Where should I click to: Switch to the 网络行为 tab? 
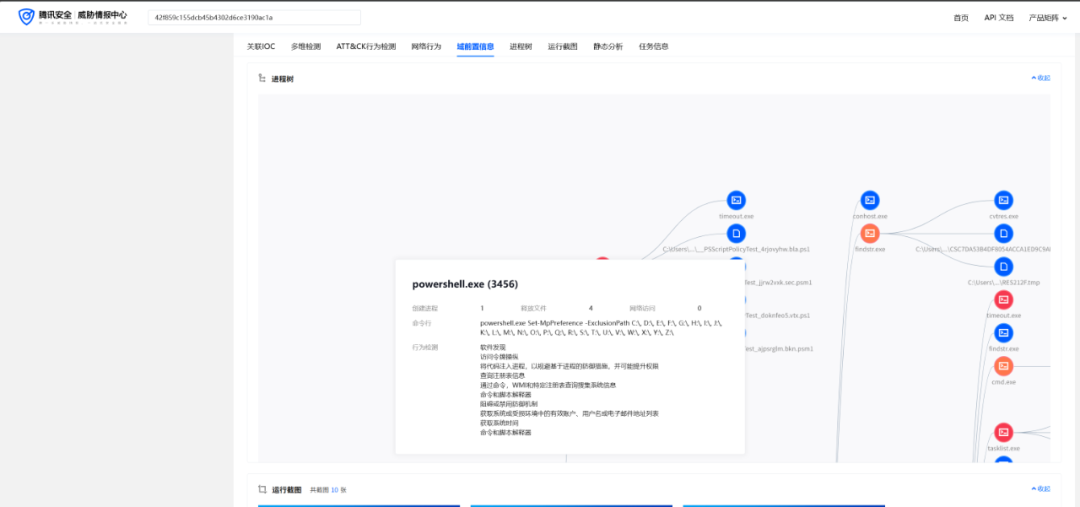(426, 47)
